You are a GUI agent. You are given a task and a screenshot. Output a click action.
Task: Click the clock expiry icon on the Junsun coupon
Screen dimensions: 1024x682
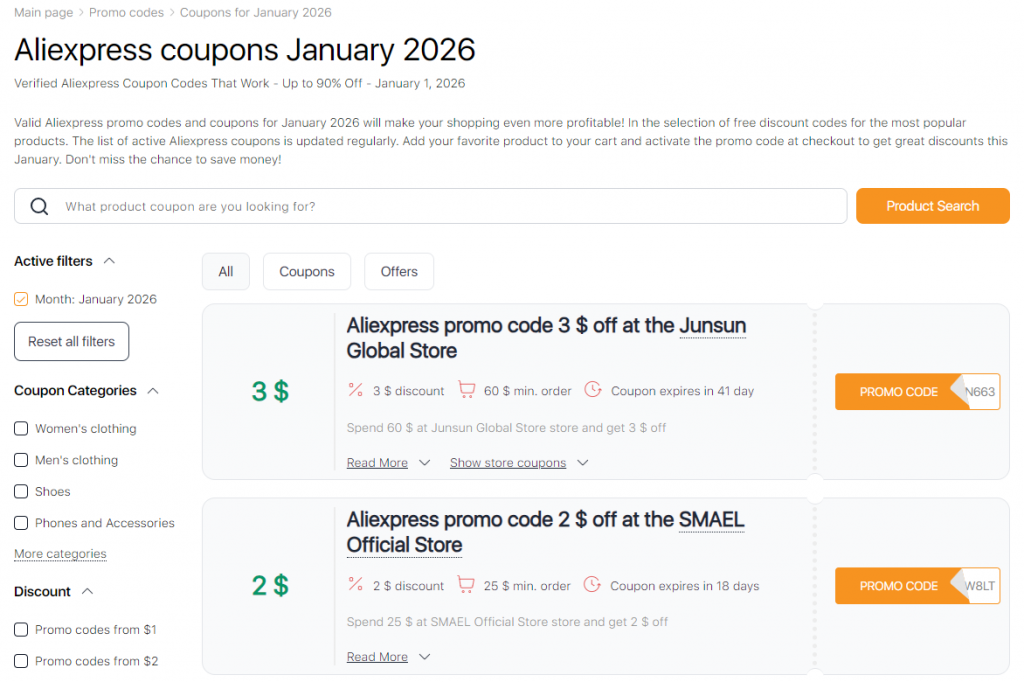(593, 390)
